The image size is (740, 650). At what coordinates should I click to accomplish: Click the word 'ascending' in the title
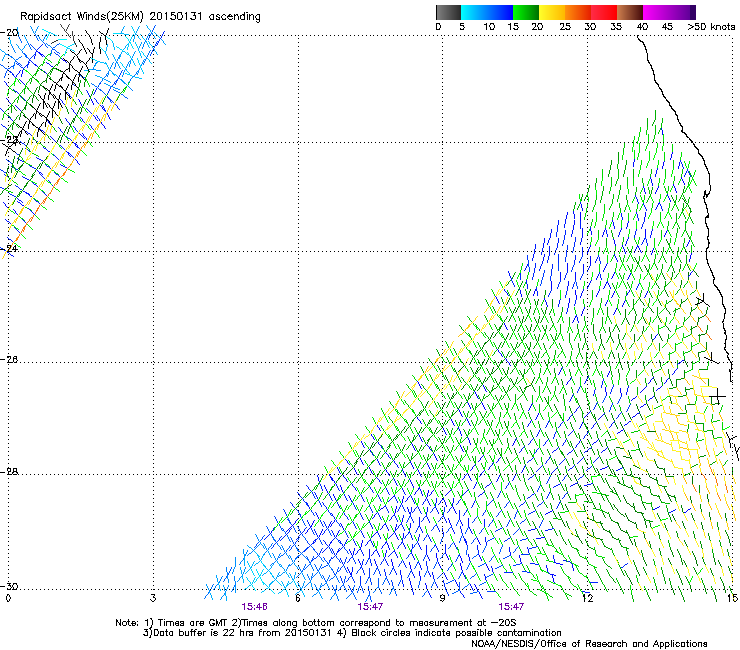pos(235,17)
